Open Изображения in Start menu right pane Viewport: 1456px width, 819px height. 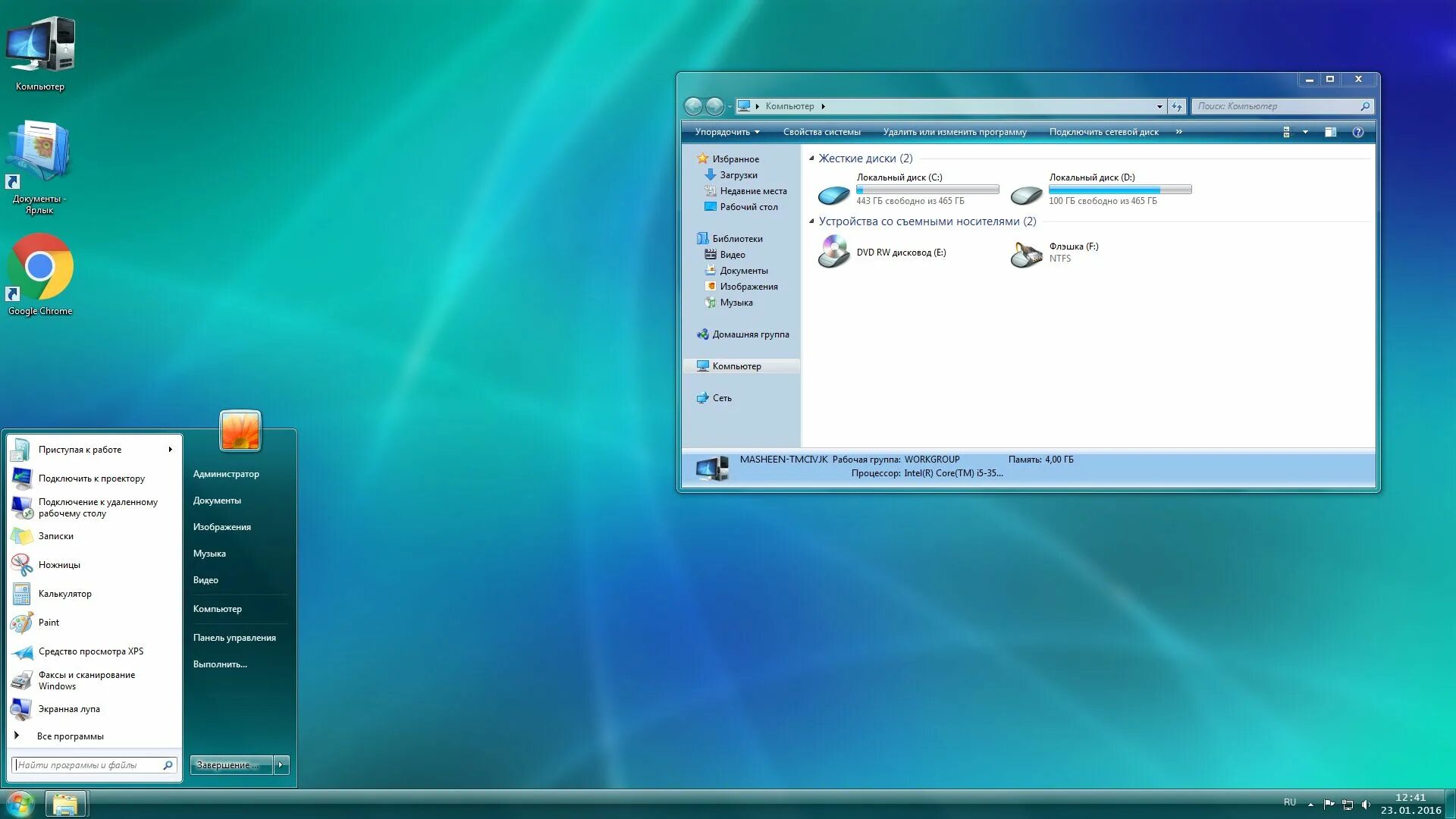221,527
